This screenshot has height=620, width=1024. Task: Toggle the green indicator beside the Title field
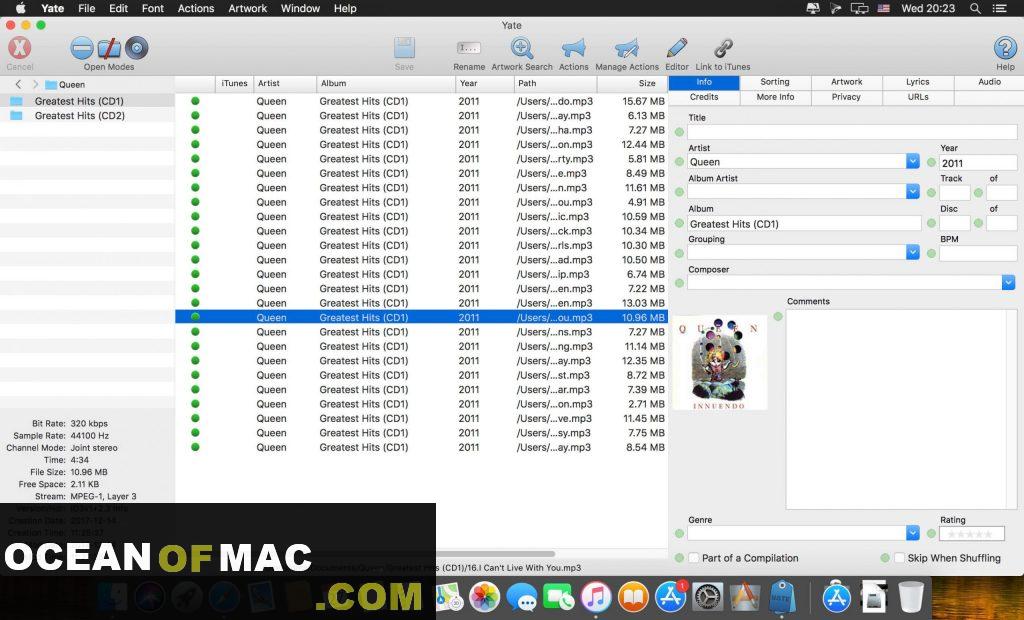pyautogui.click(x=679, y=132)
